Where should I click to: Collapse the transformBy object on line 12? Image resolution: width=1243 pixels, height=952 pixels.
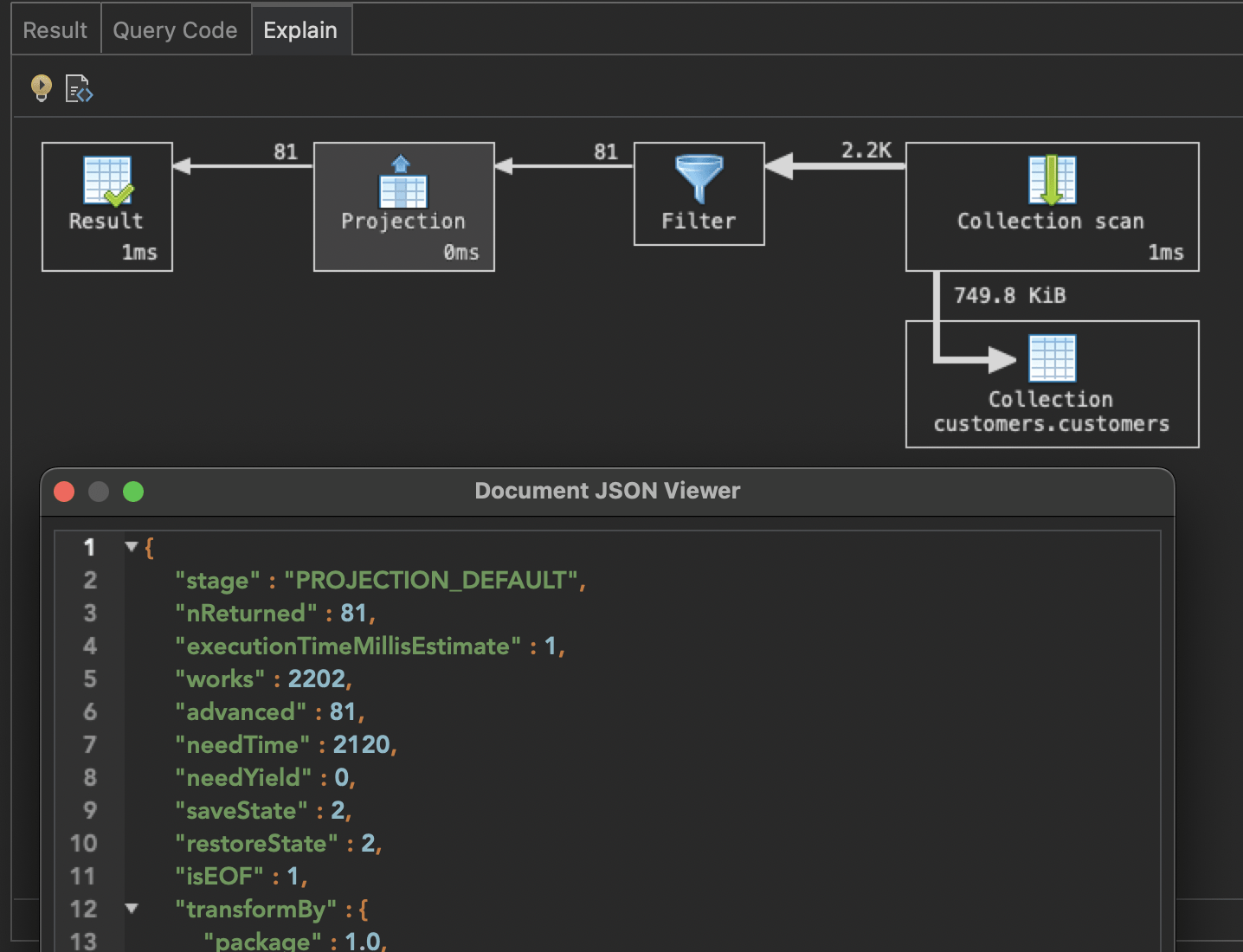pyautogui.click(x=132, y=909)
